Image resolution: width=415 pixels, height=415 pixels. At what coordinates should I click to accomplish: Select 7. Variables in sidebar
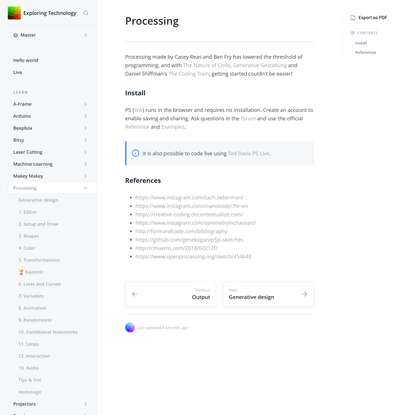tap(31, 296)
